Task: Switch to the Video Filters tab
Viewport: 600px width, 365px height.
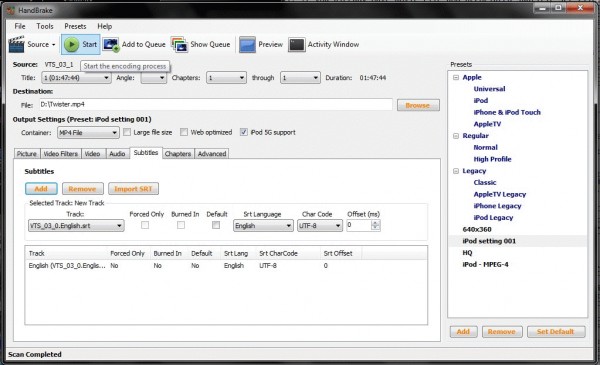Action: tap(60, 154)
